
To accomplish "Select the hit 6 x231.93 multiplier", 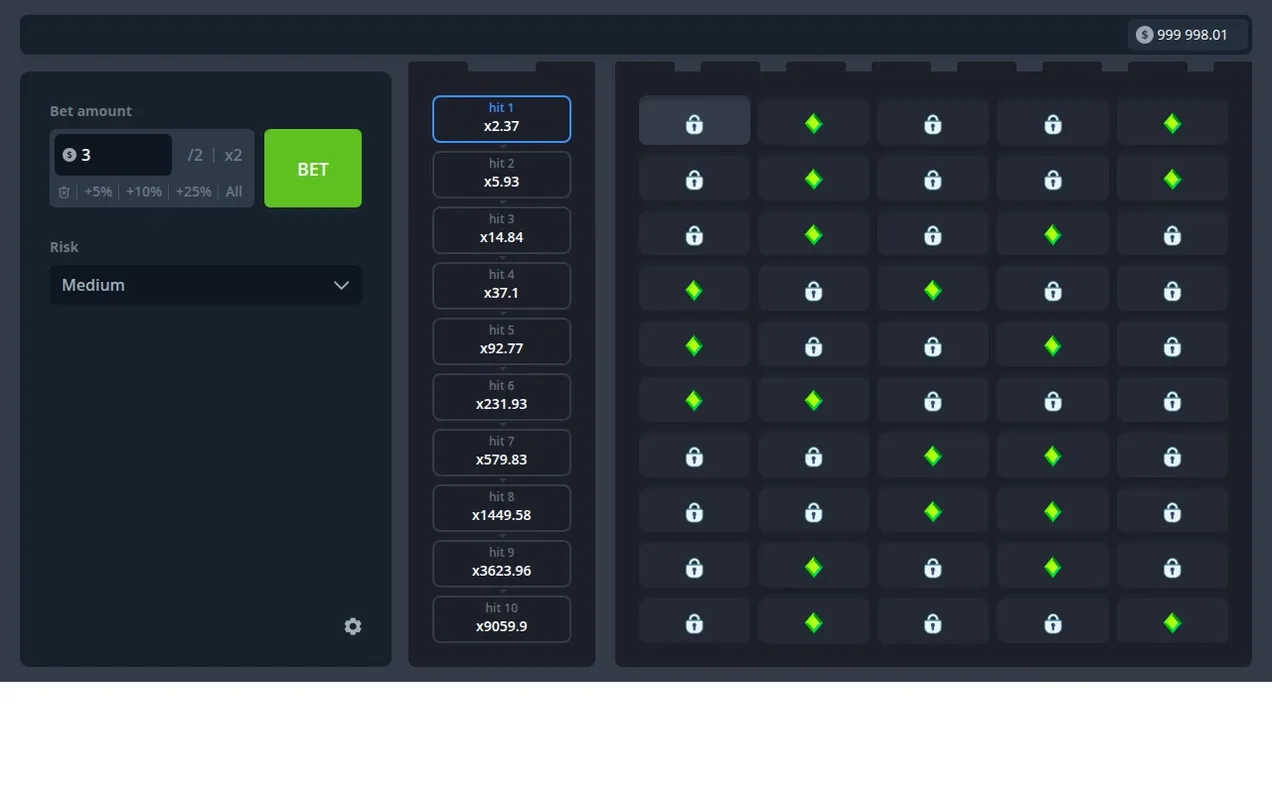I will tap(502, 397).
